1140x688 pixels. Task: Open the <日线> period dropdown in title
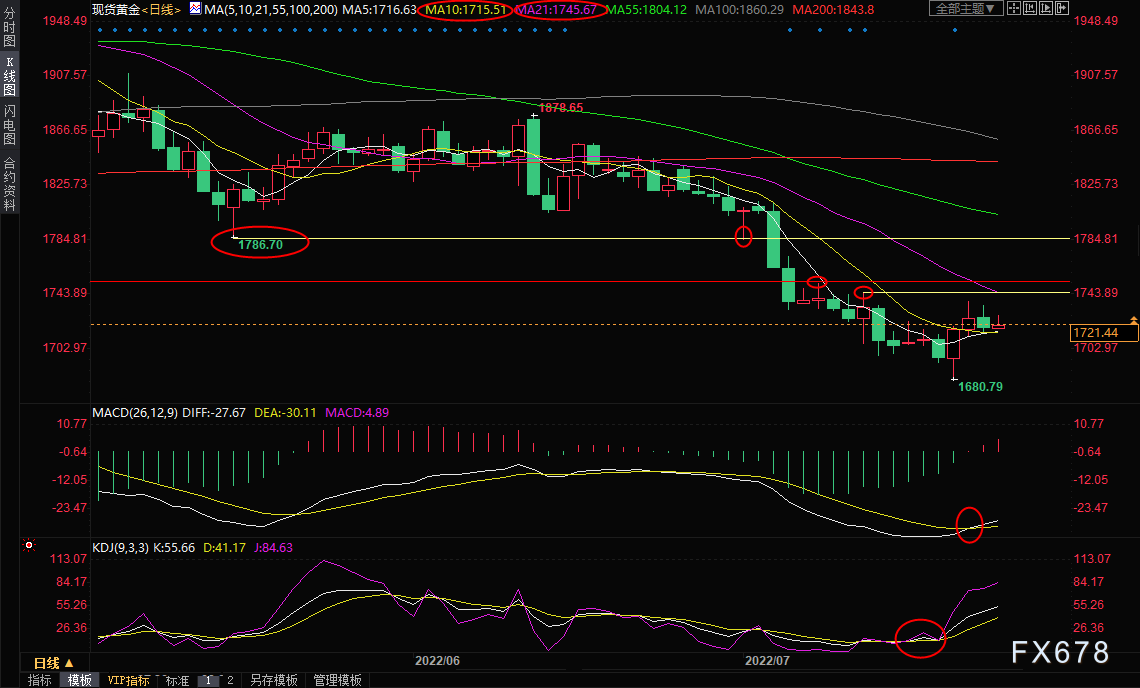click(x=160, y=9)
